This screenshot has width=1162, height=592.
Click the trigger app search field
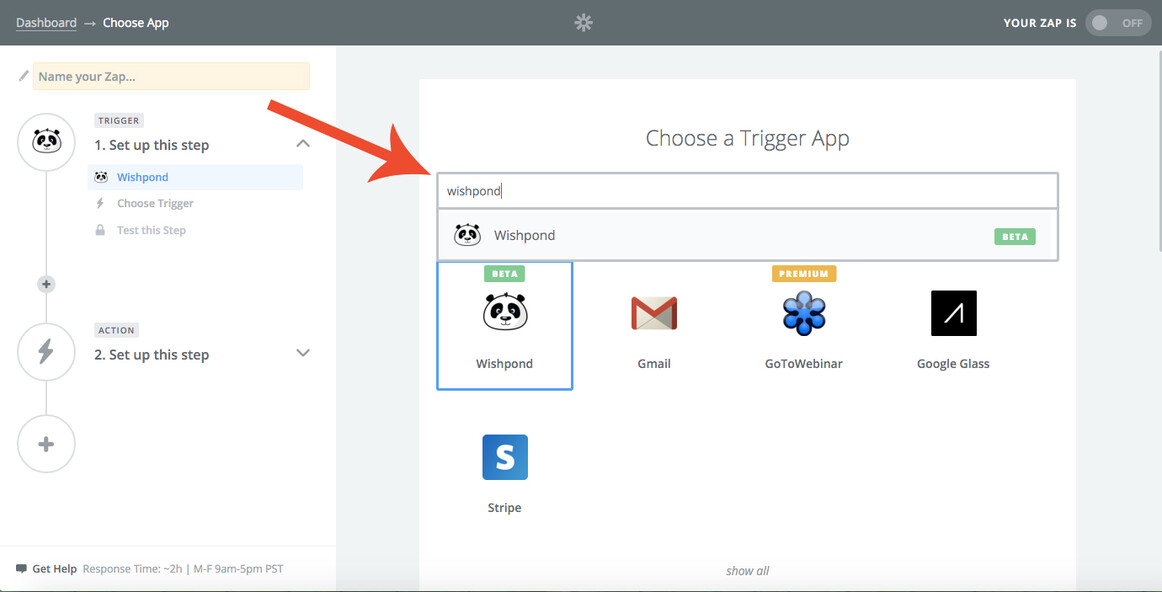[747, 191]
